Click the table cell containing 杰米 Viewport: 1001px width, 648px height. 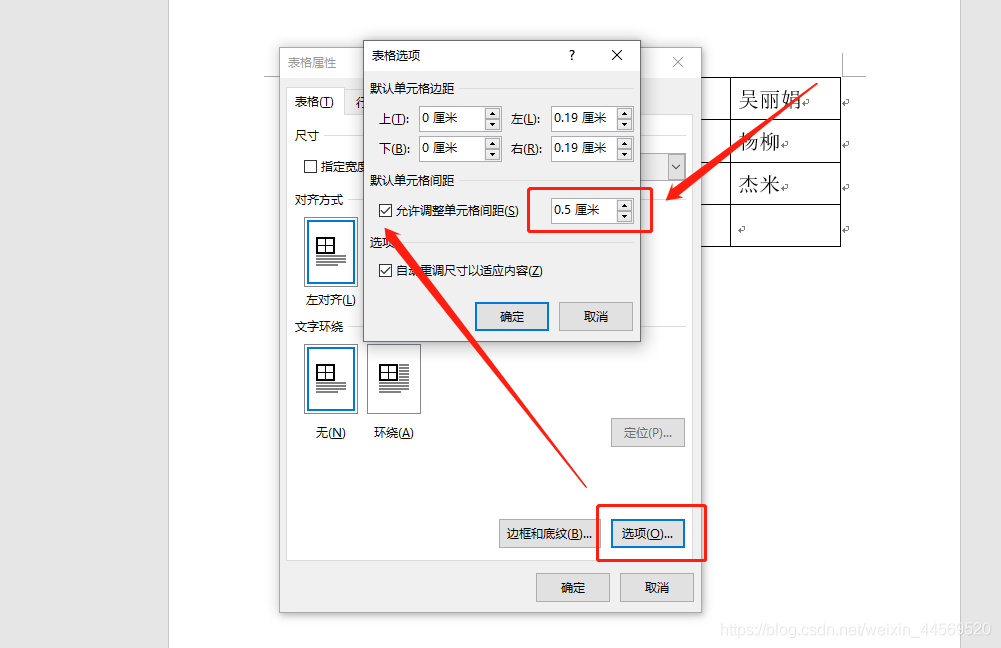pos(785,184)
